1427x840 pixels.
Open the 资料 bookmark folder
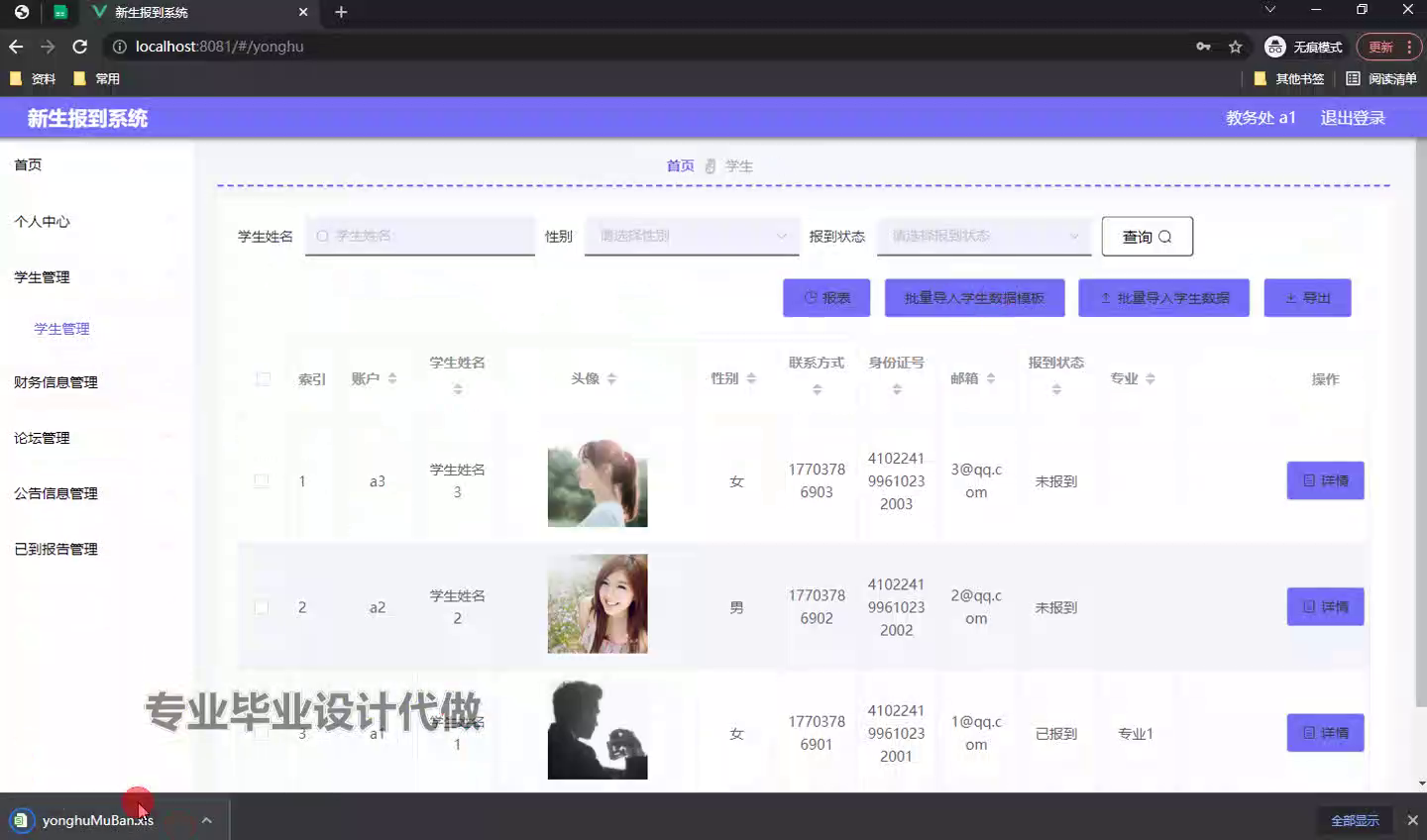(33, 78)
